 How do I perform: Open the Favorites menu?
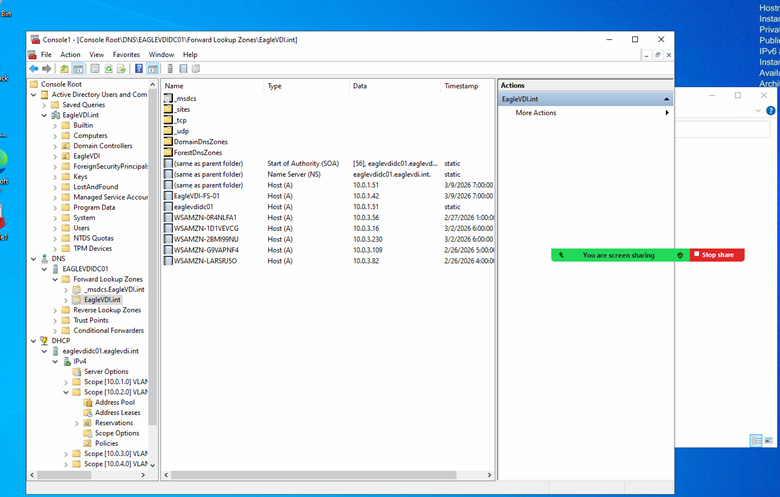(126, 55)
